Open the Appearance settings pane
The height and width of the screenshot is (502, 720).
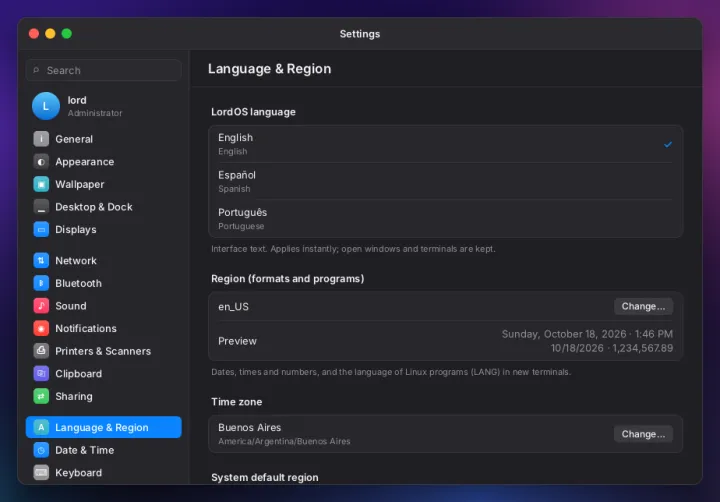click(104, 162)
